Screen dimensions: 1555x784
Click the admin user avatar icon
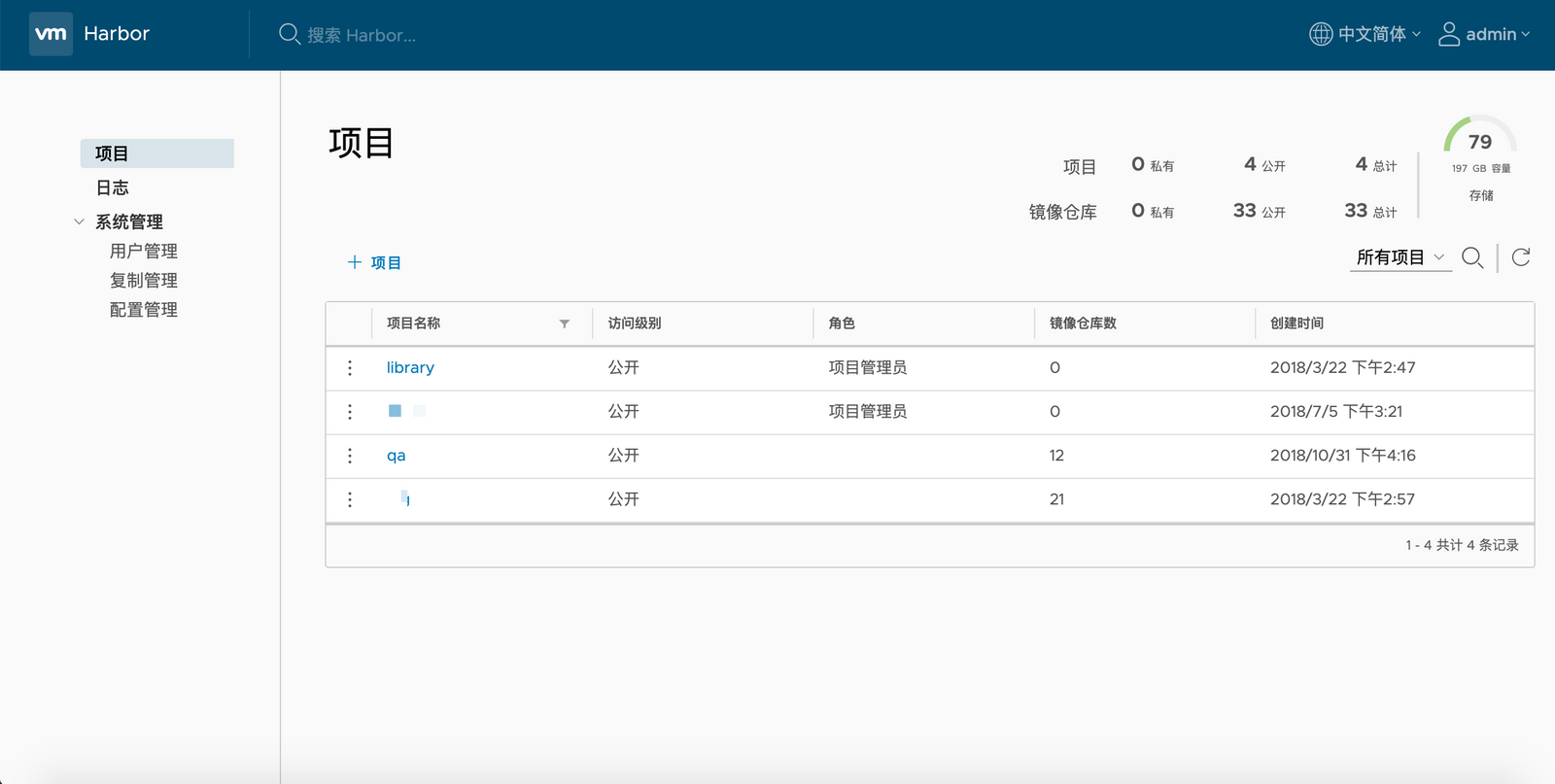coord(1448,34)
